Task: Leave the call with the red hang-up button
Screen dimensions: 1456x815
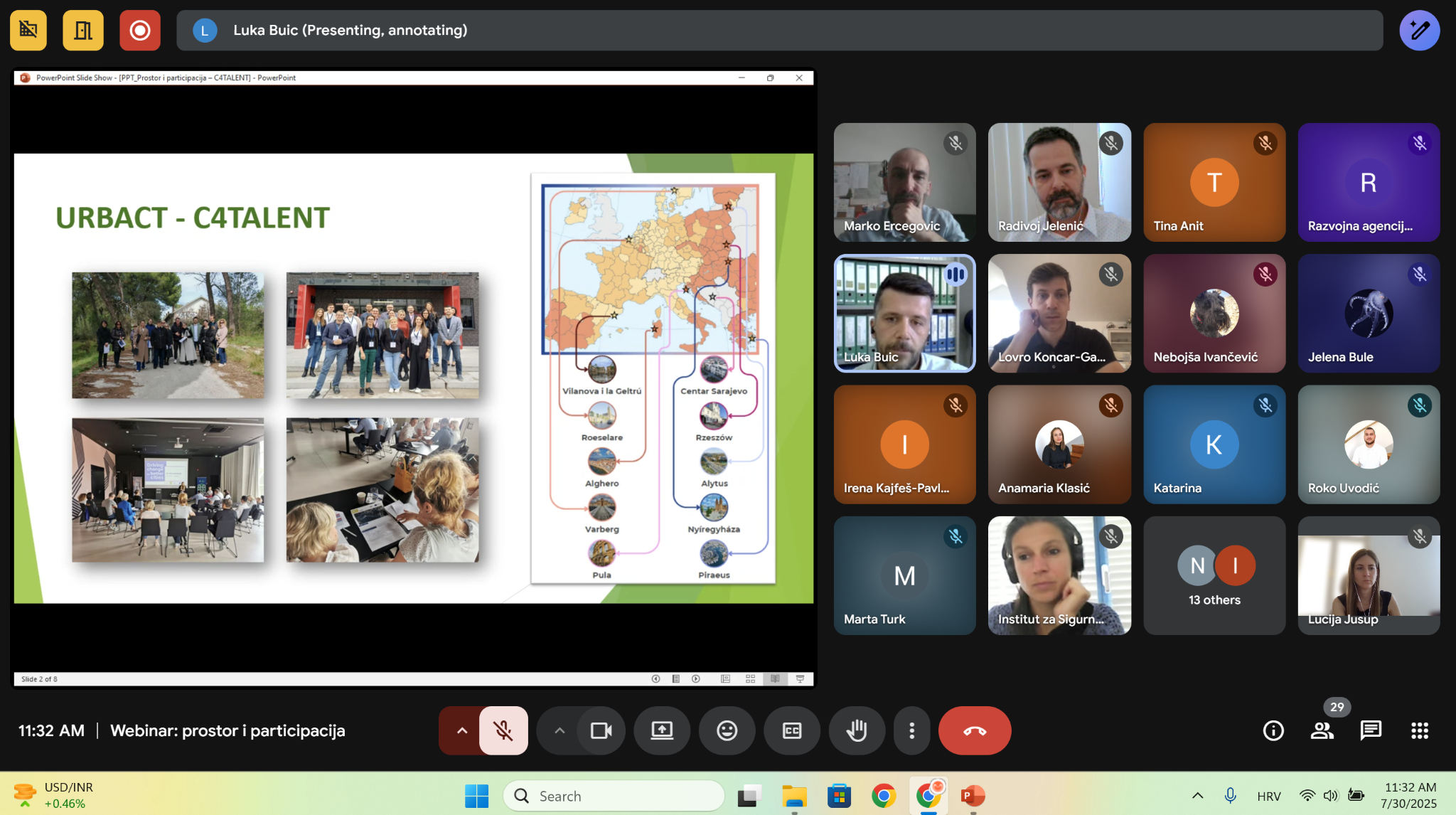Action: pyautogui.click(x=974, y=730)
